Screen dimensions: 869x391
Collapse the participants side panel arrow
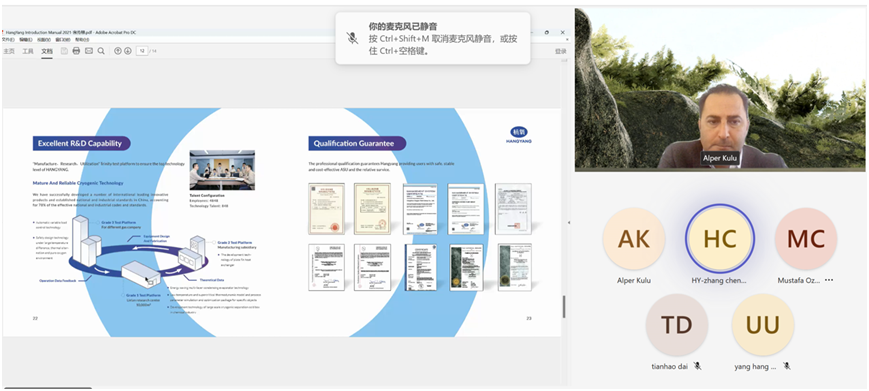[x=569, y=223]
